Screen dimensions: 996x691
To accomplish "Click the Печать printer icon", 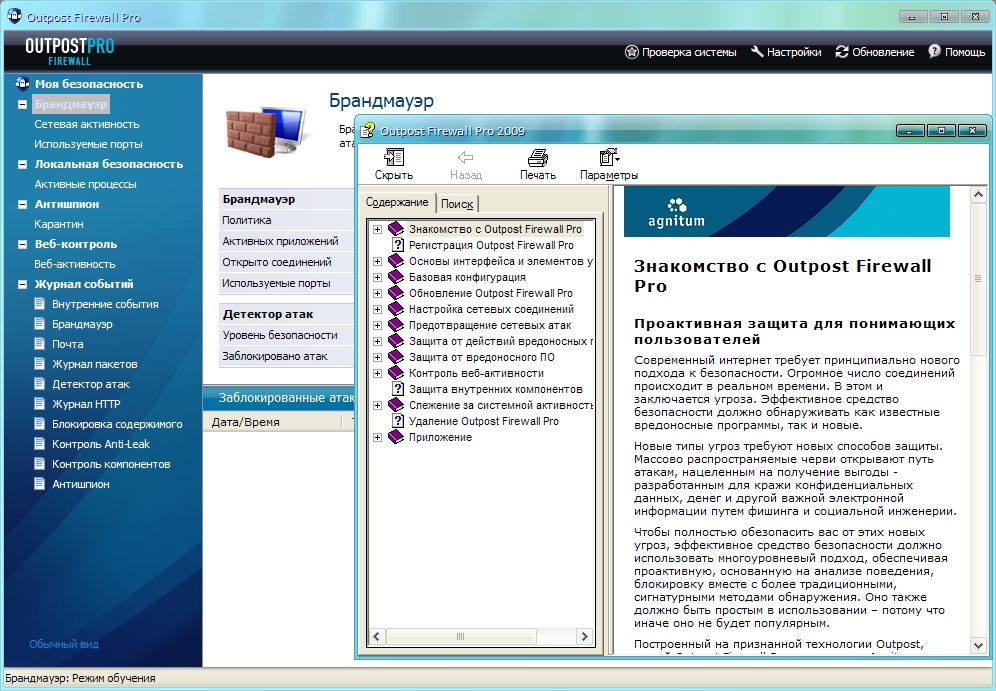I will pyautogui.click(x=537, y=158).
